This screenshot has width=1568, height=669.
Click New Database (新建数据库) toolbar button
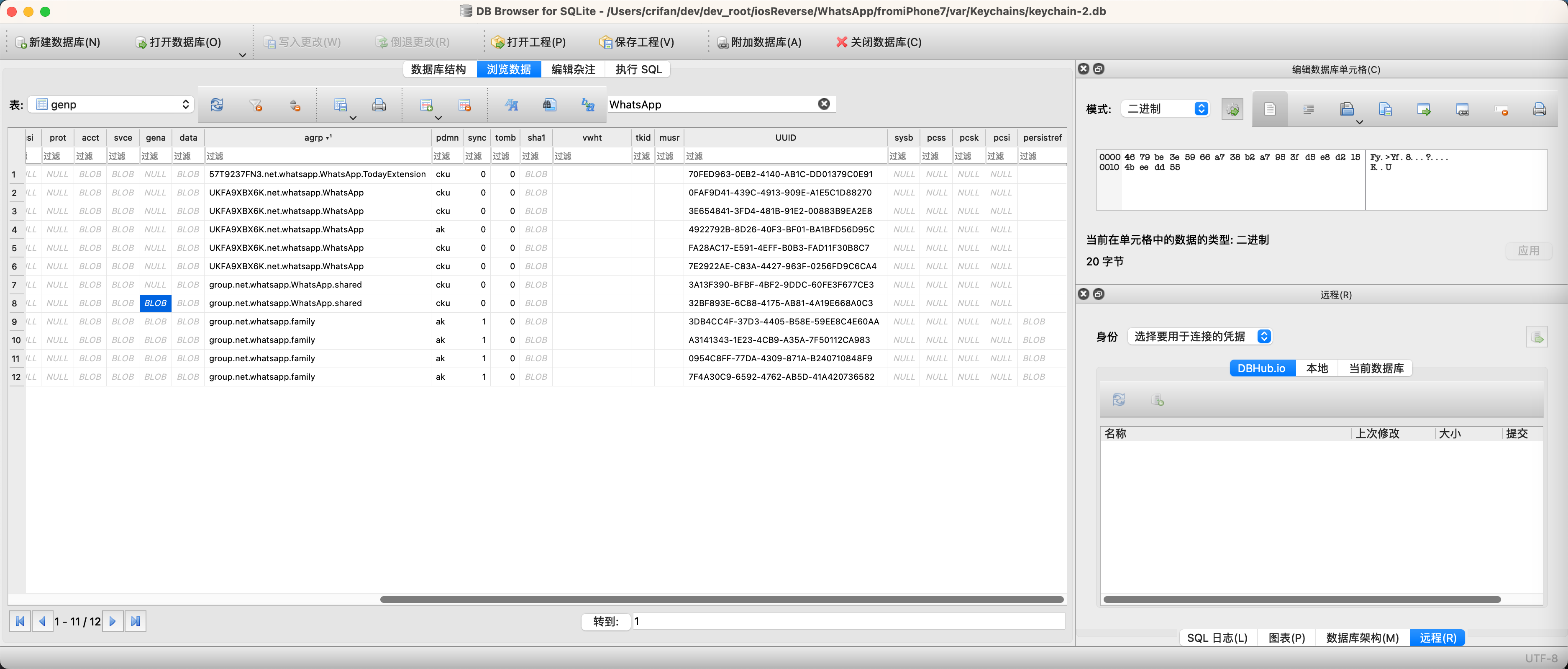click(x=57, y=42)
